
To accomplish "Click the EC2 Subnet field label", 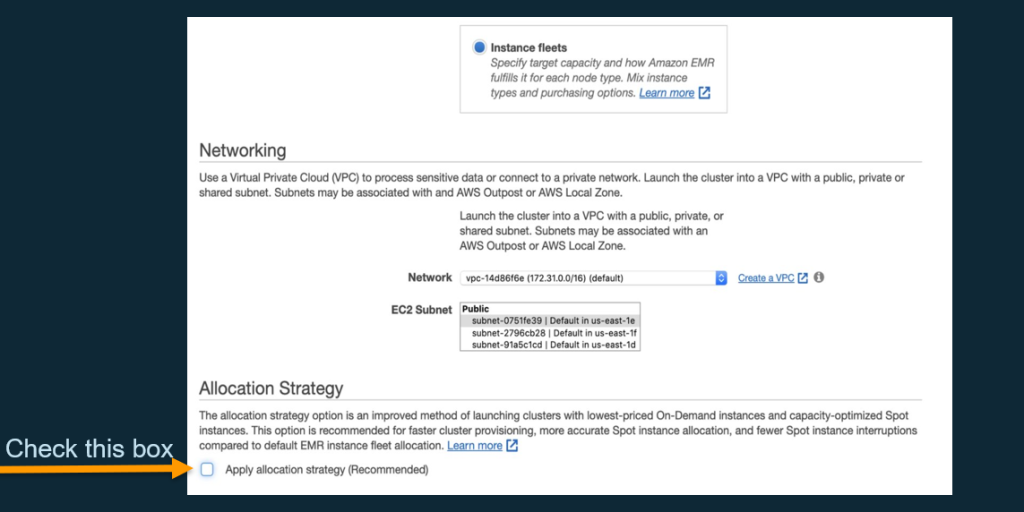I will (x=421, y=309).
